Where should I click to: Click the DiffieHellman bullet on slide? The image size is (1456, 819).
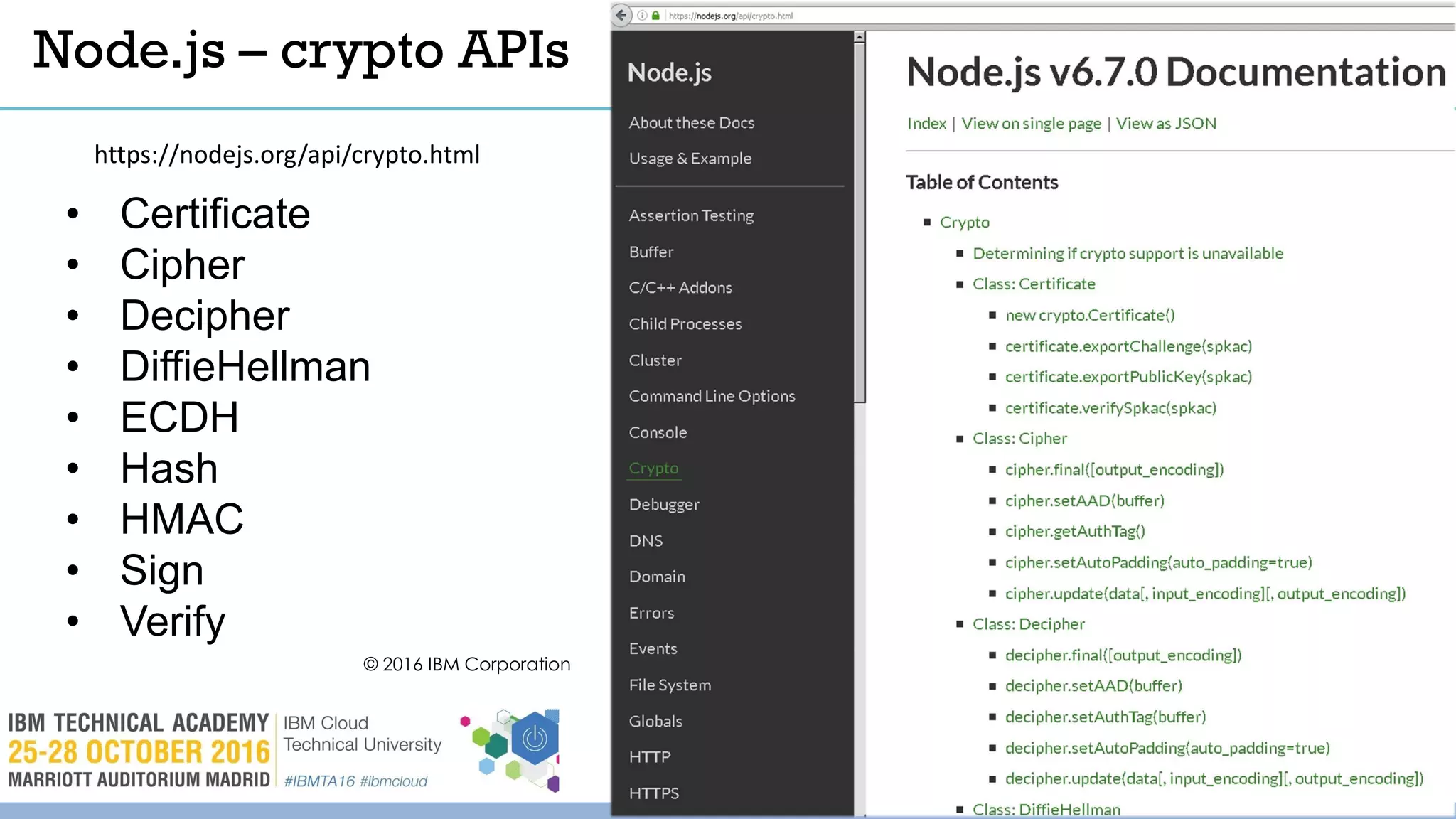tap(245, 367)
